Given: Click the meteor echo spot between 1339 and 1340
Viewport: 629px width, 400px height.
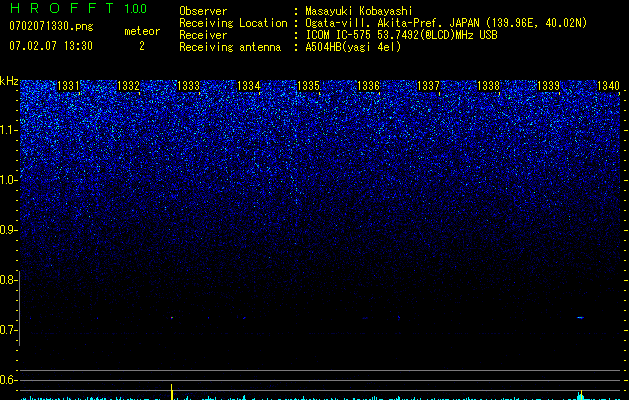Looking at the screenshot, I should pos(580,317).
